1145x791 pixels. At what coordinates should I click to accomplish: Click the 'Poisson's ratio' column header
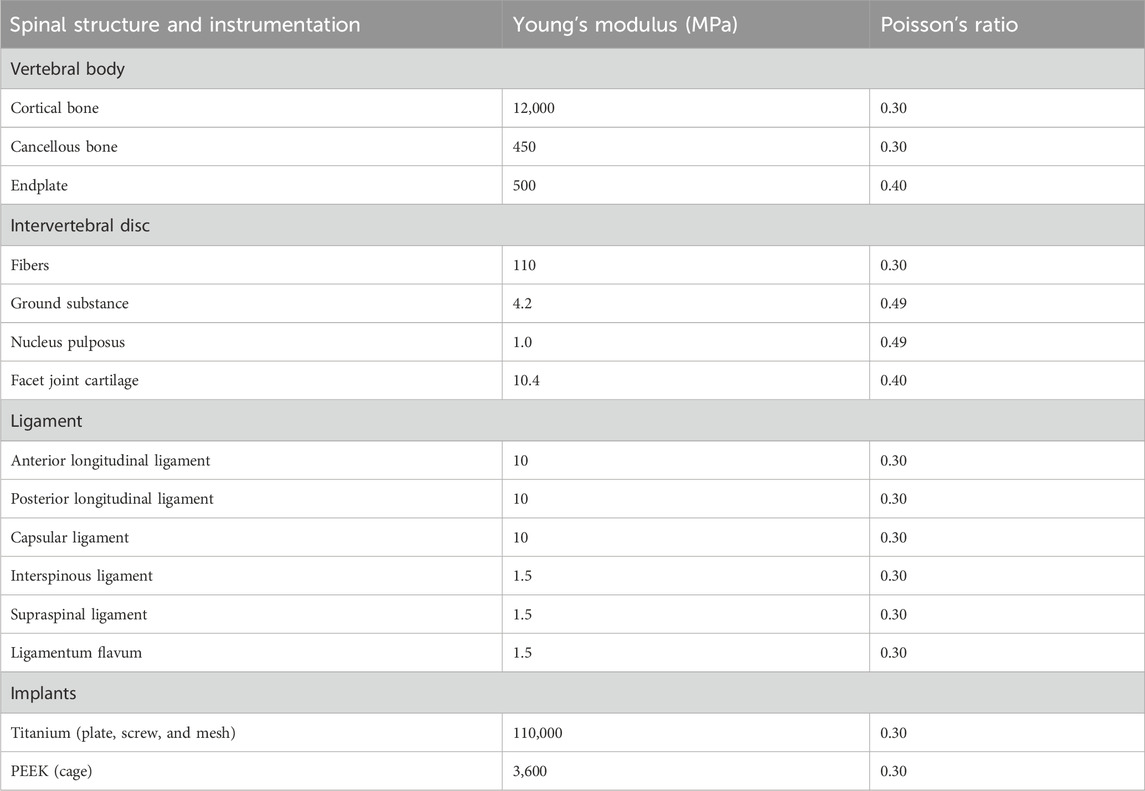click(949, 25)
